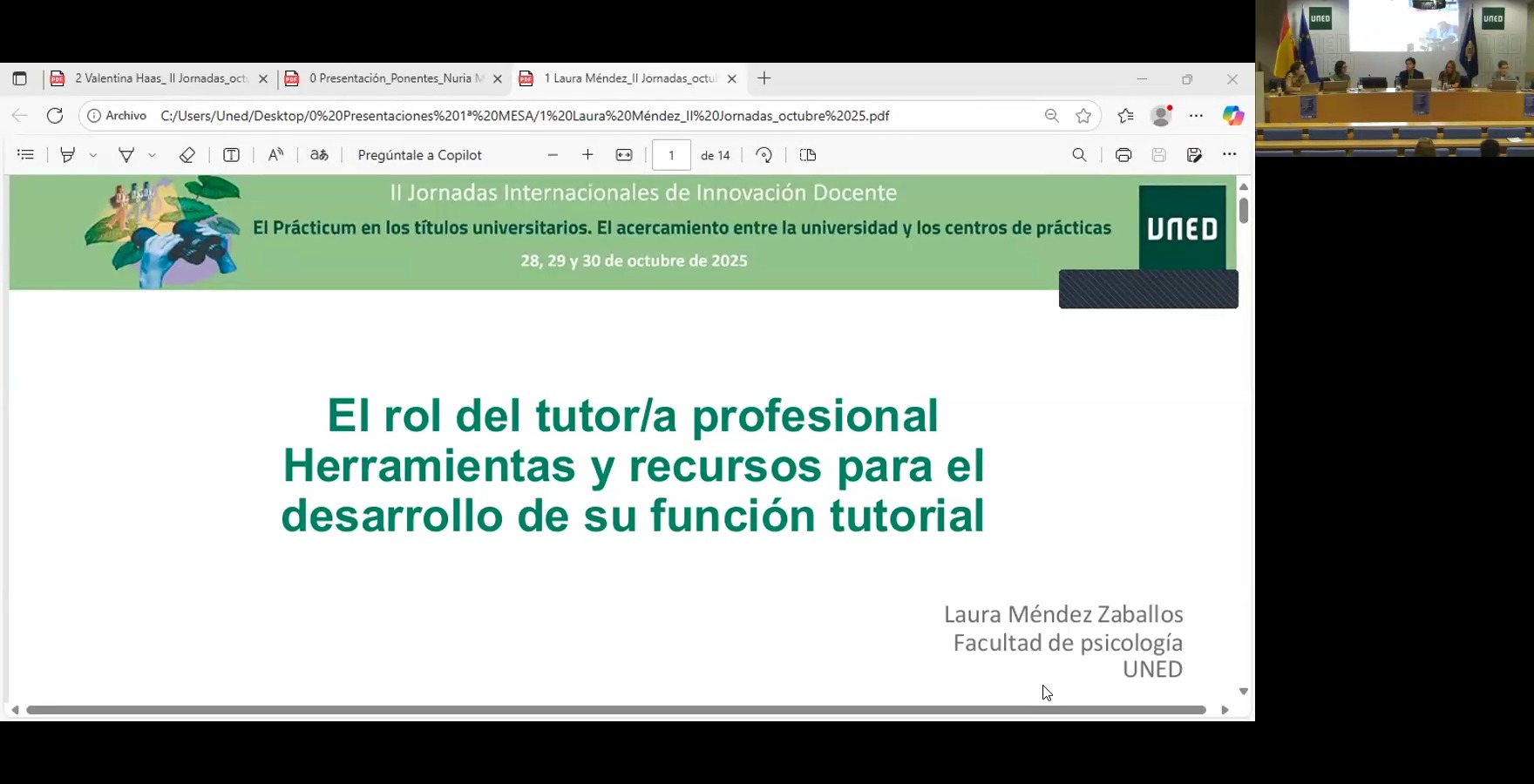Image resolution: width=1534 pixels, height=784 pixels.
Task: Zoom in on the page
Action: [587, 154]
